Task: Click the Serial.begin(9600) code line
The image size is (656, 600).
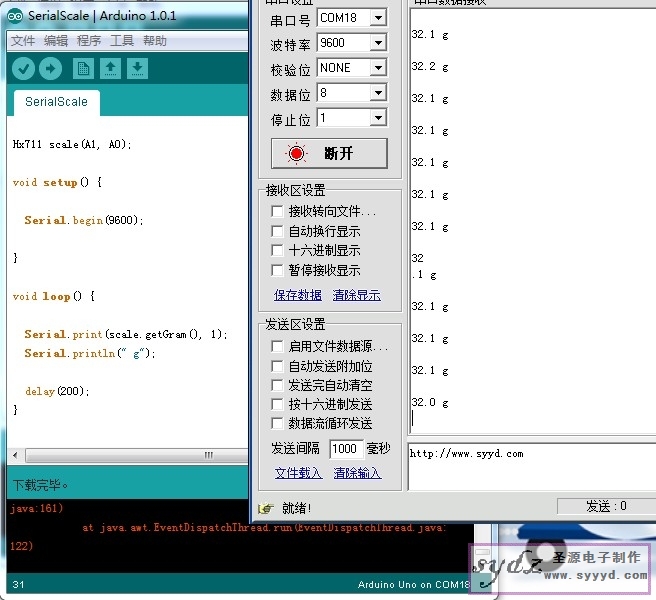Action: coord(84,221)
